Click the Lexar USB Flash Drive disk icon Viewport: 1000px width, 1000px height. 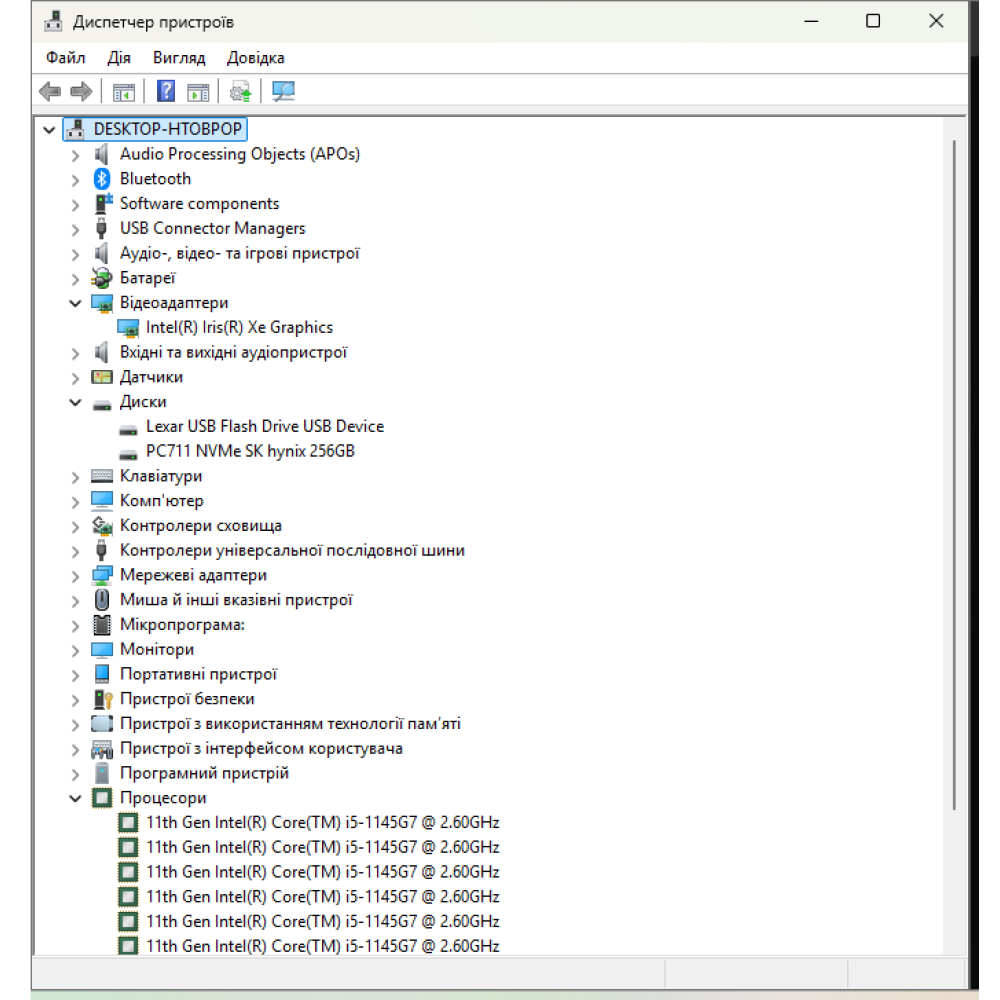[x=128, y=430]
